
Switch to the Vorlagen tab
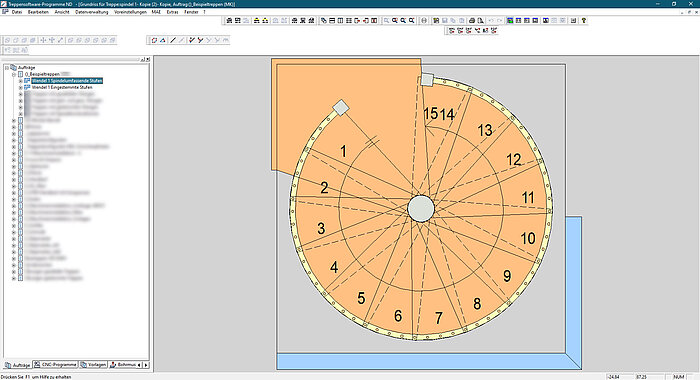click(x=93, y=365)
